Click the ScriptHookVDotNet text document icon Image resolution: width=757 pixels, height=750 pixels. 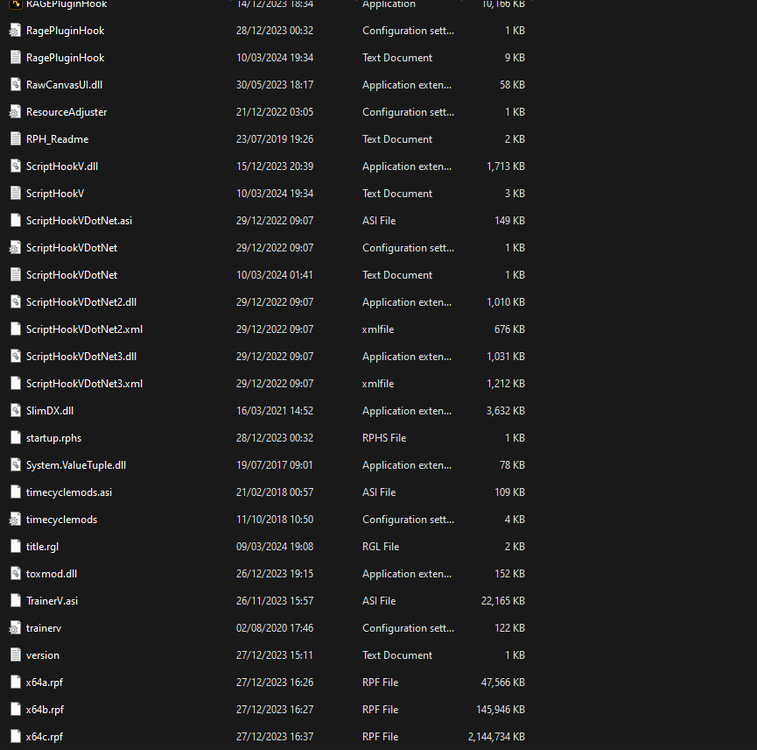pos(15,275)
